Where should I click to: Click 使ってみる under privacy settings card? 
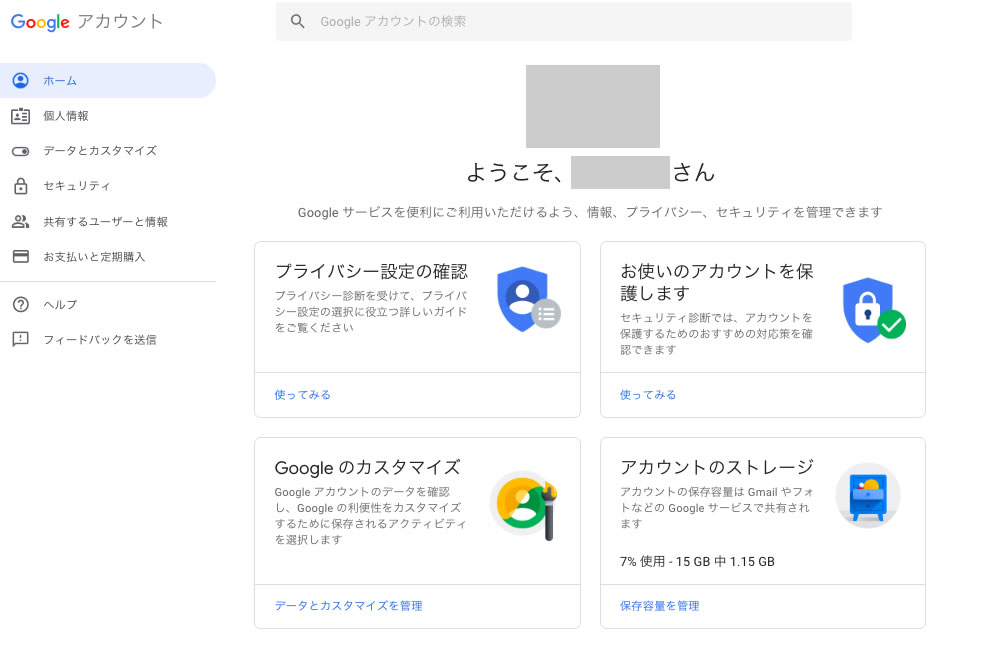[303, 395]
